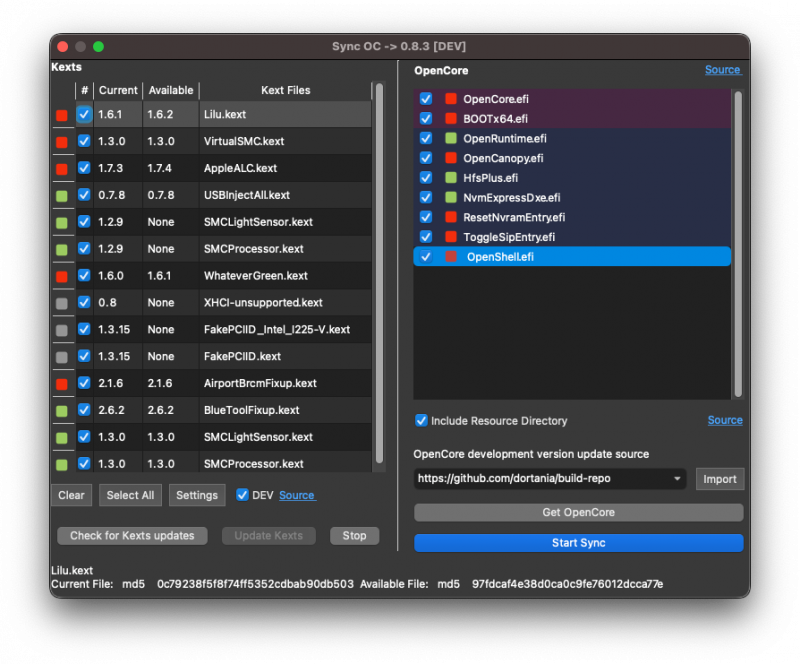Open the OpenCore Source link
This screenshot has width=800, height=664.
[722, 70]
